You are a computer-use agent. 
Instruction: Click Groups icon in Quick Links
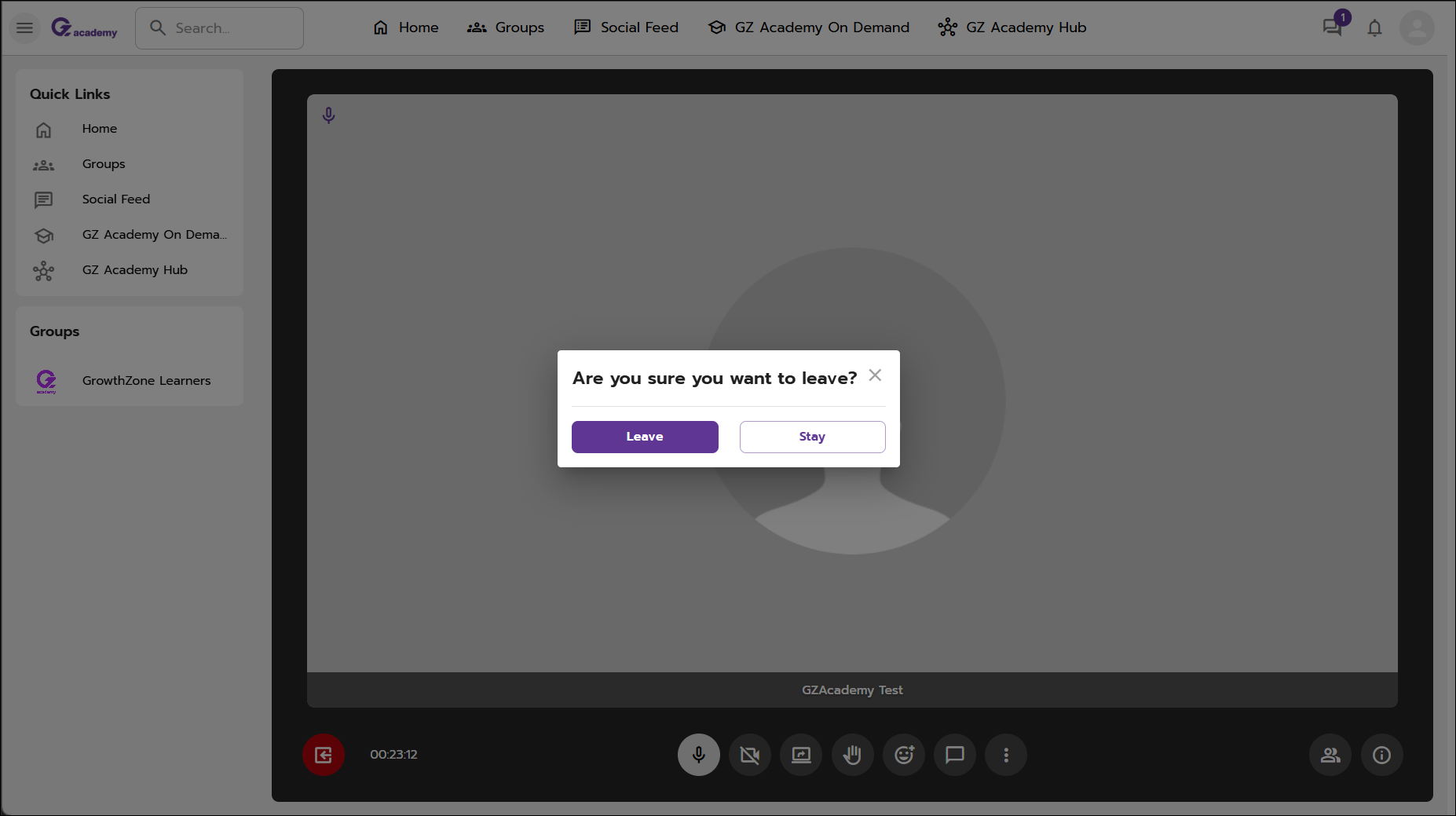point(44,165)
